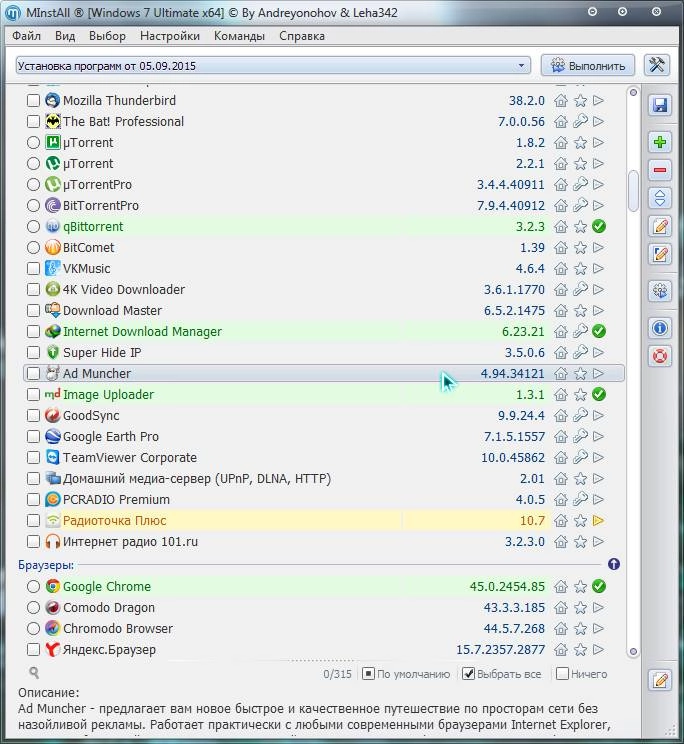
Task: Select the BitComet radio button
Action: point(33,248)
